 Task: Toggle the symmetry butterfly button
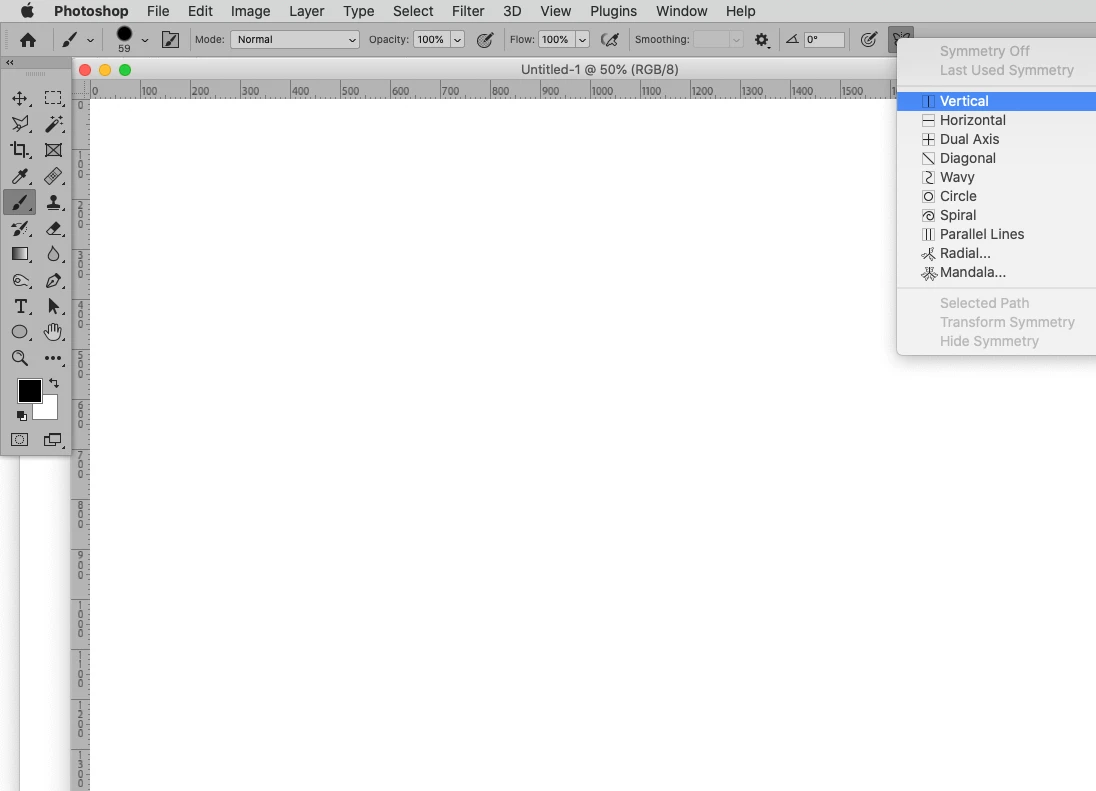tap(901, 38)
